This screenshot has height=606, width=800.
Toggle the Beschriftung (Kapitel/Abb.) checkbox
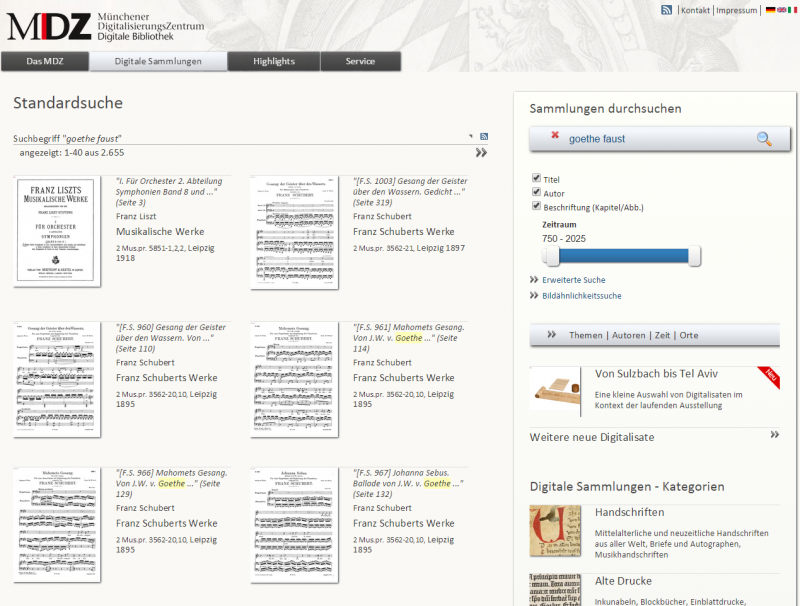536,206
